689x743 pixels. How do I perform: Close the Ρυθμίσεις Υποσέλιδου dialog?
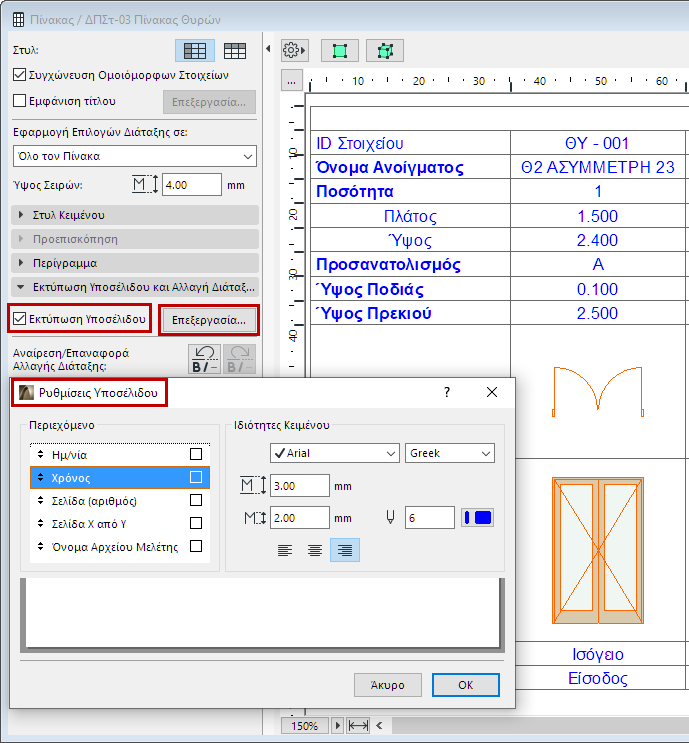(x=492, y=392)
